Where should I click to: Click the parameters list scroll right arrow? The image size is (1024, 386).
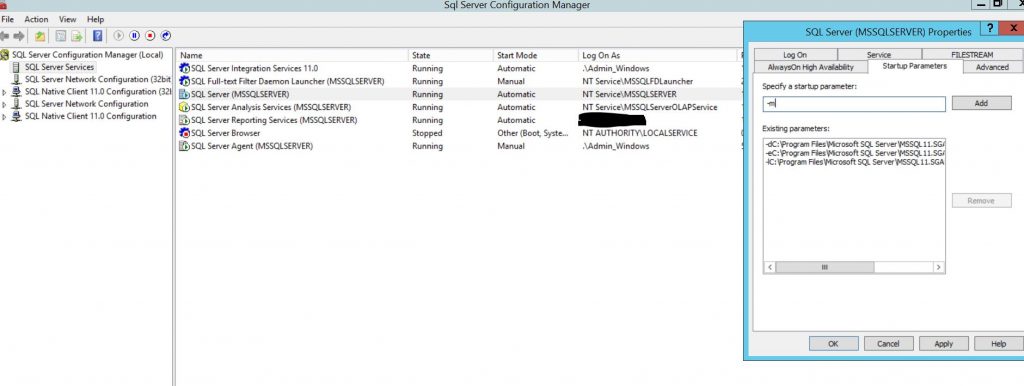(x=938, y=267)
